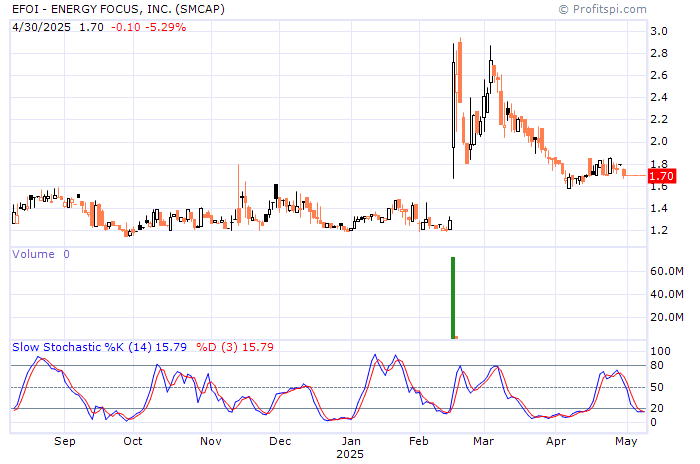Click the '2.6' price axis label
The image size is (700, 464).
pos(659,75)
